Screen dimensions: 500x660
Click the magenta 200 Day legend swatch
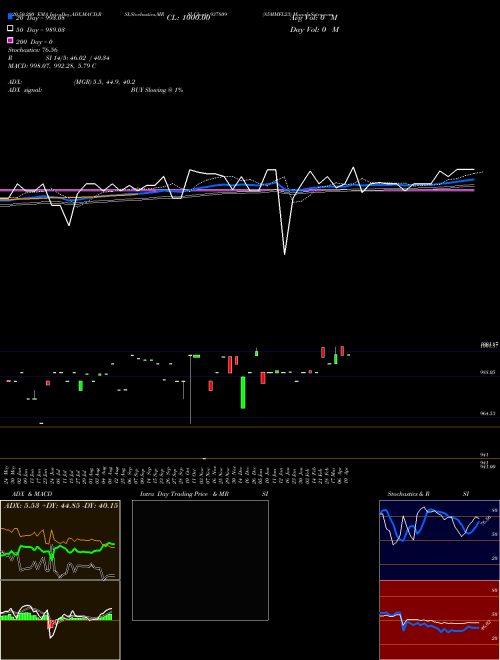click(10, 40)
